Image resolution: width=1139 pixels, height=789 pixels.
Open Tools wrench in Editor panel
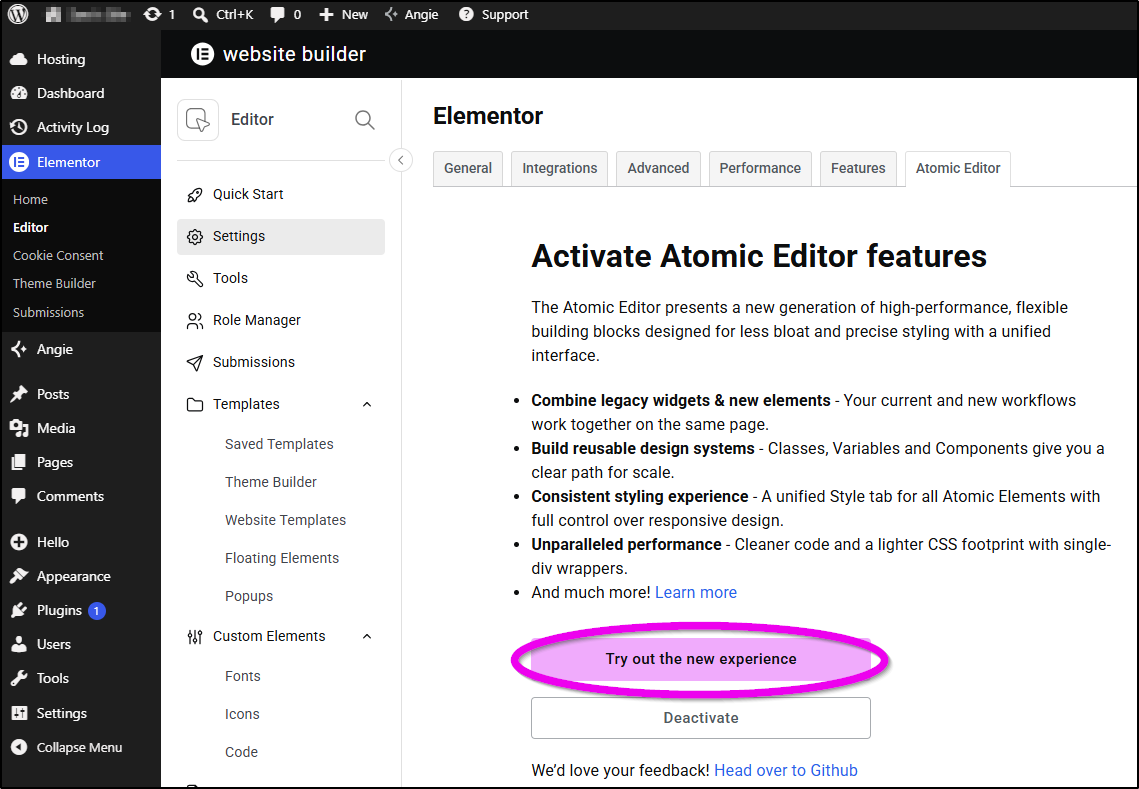pyautogui.click(x=280, y=278)
